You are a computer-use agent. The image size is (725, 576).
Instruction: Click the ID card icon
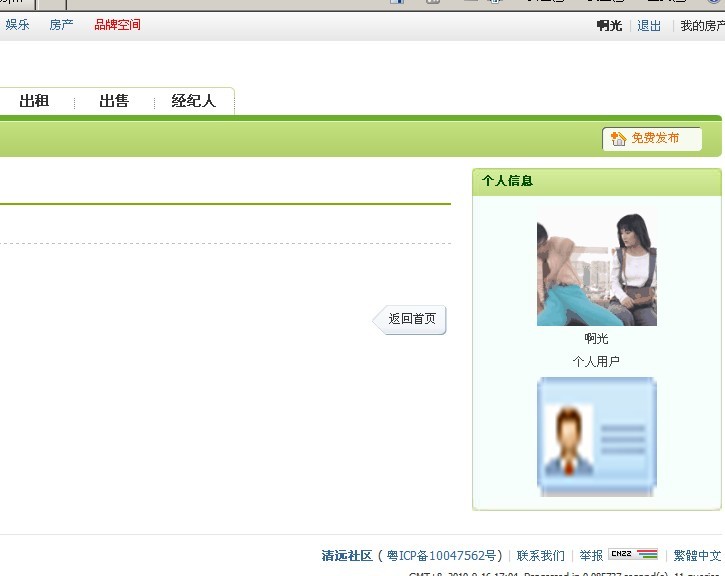(x=596, y=437)
